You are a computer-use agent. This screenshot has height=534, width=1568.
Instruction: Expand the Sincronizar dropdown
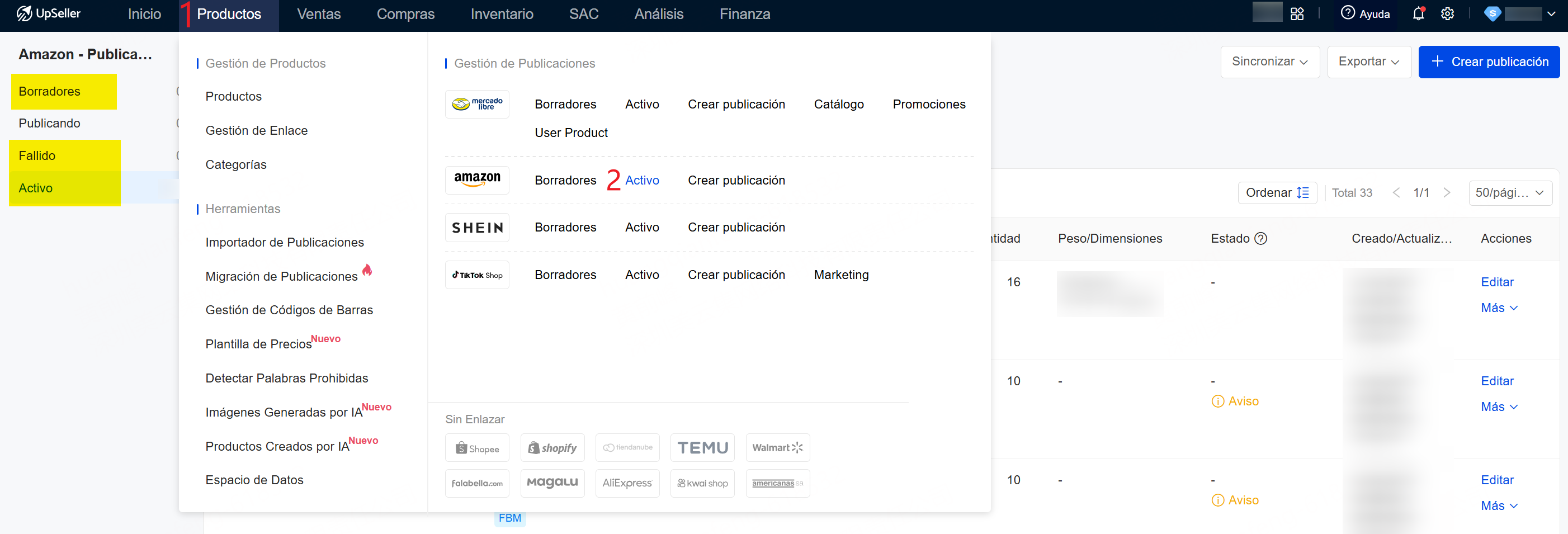[1269, 62]
